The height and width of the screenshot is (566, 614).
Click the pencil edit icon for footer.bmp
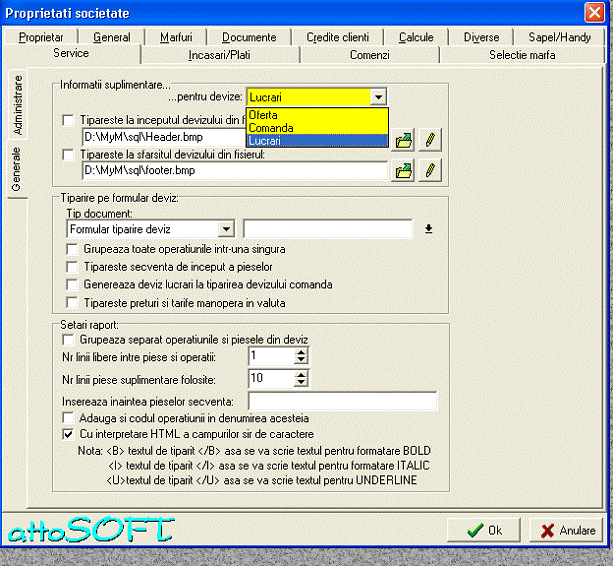430,171
